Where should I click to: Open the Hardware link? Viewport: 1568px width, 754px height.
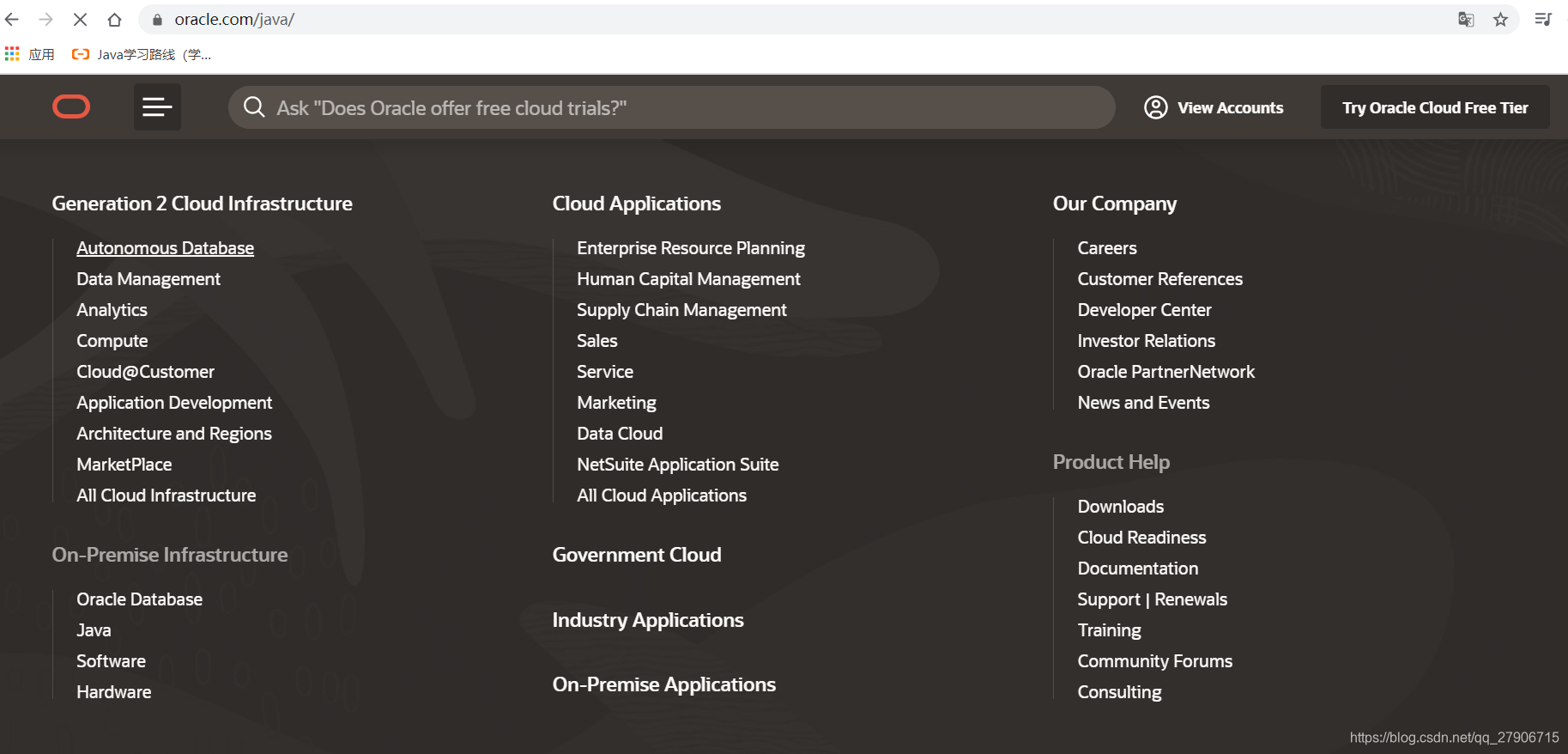click(114, 692)
